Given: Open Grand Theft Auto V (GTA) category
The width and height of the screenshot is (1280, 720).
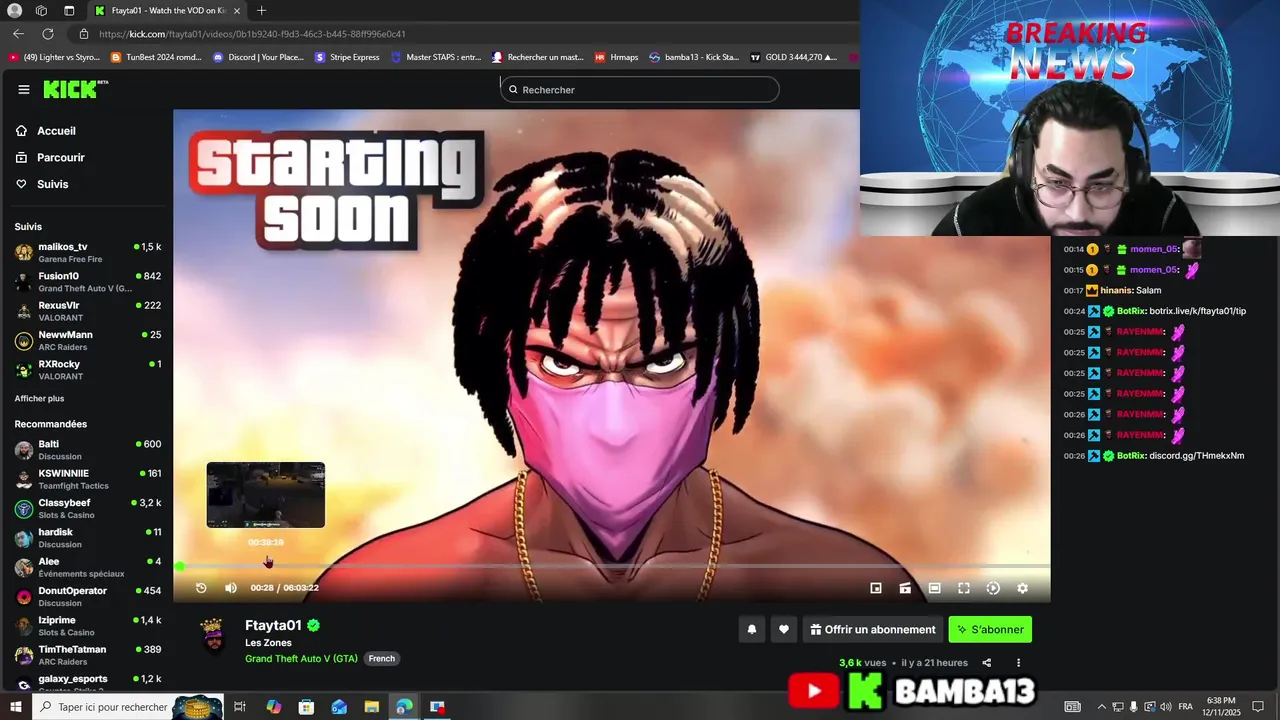Looking at the screenshot, I should click(301, 658).
